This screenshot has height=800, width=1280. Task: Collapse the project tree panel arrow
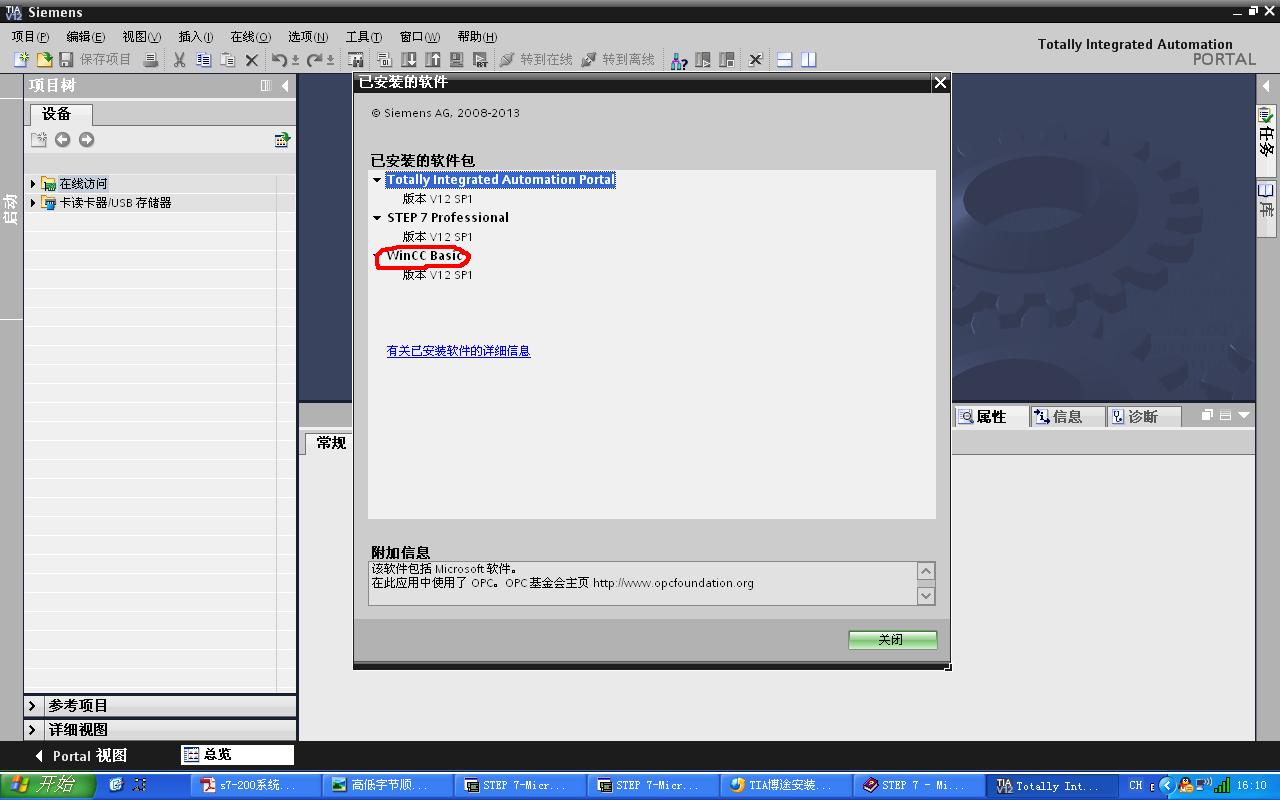285,86
